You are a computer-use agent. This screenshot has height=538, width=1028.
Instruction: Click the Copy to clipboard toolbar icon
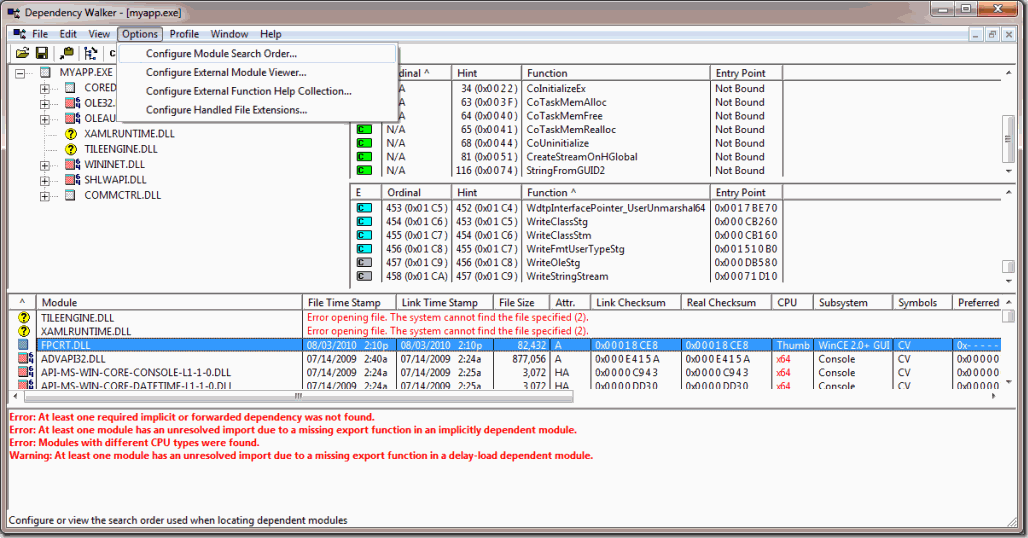(x=66, y=53)
